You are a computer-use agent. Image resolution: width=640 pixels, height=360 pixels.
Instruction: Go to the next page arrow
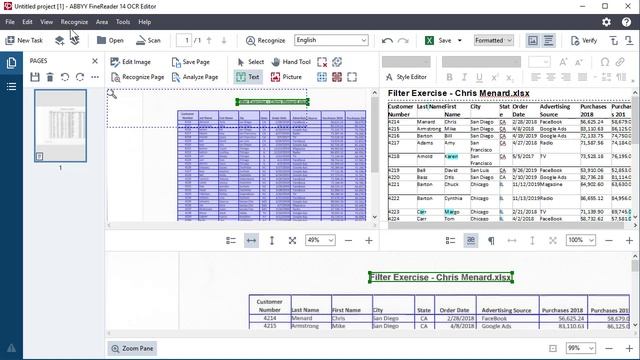click(224, 40)
